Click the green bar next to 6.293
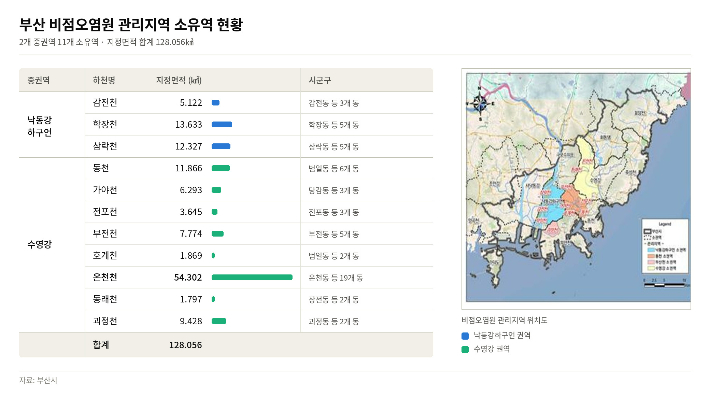Viewport: 710px width, 399px height. (216, 190)
